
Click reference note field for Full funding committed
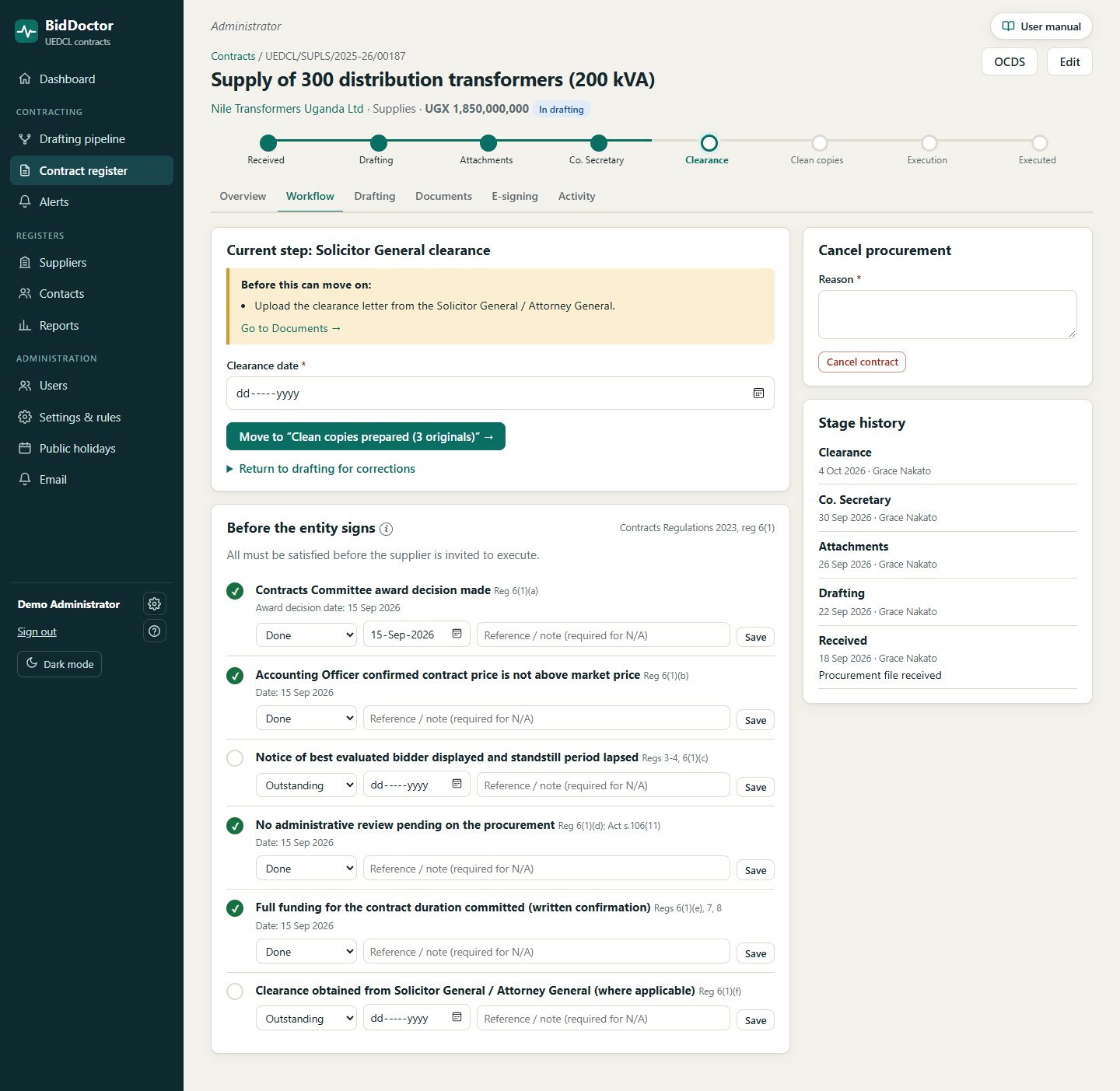click(x=547, y=951)
